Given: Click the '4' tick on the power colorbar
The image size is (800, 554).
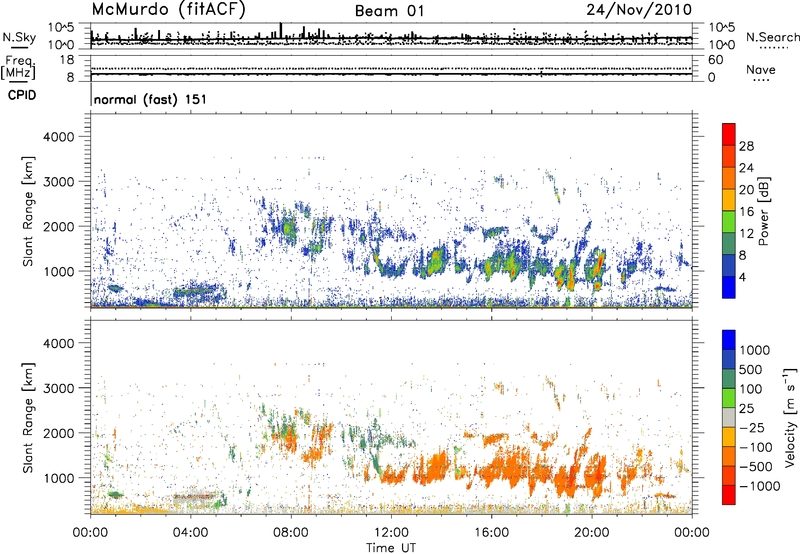Looking at the screenshot, I should 743,278.
